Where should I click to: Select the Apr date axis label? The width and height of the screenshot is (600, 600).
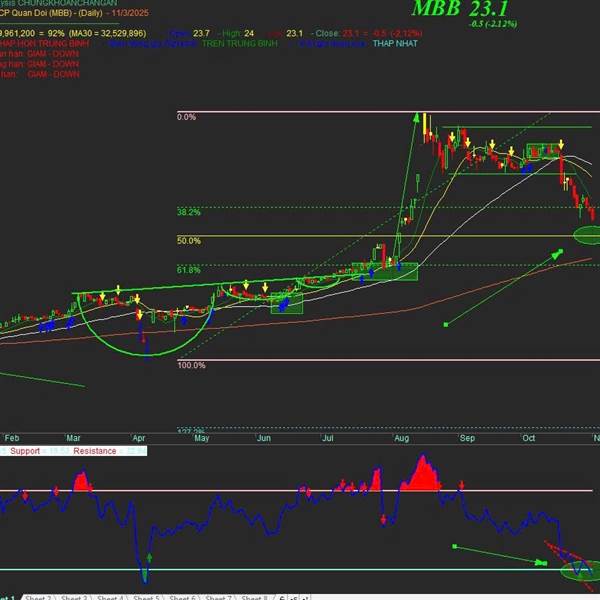coord(139,438)
